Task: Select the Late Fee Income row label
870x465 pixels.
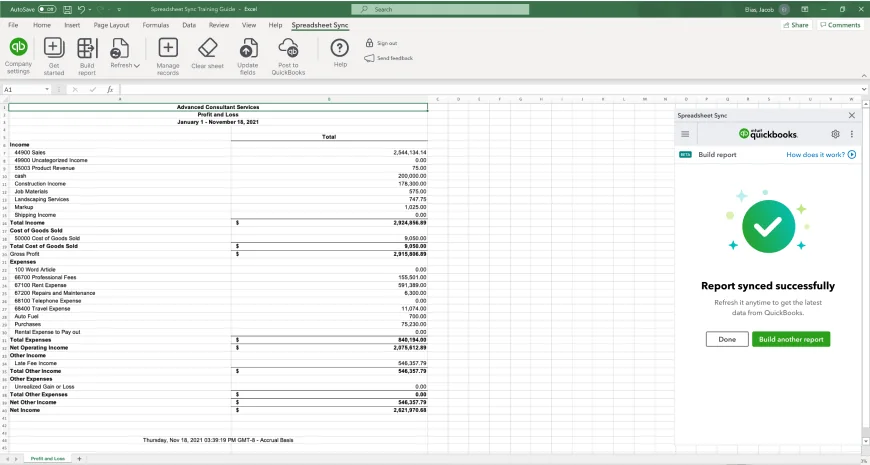Action: pyautogui.click(x=36, y=363)
